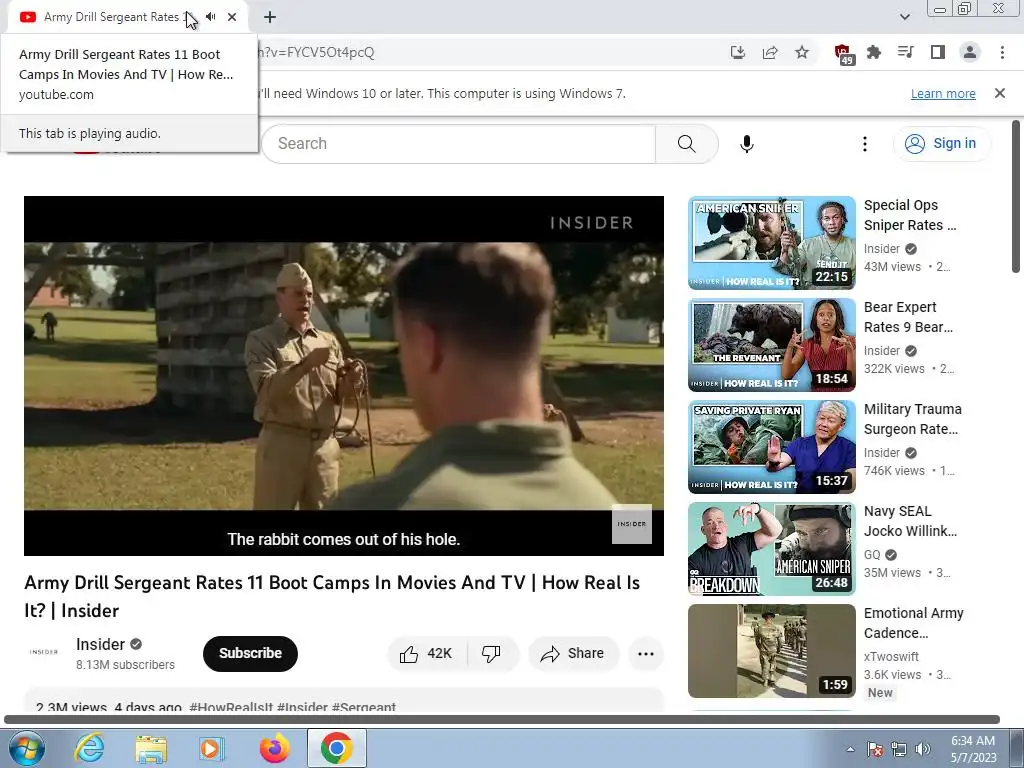This screenshot has width=1024, height=768.
Task: Click the 'Navy SEAL Jocko Willink' title
Action: pyautogui.click(x=910, y=520)
